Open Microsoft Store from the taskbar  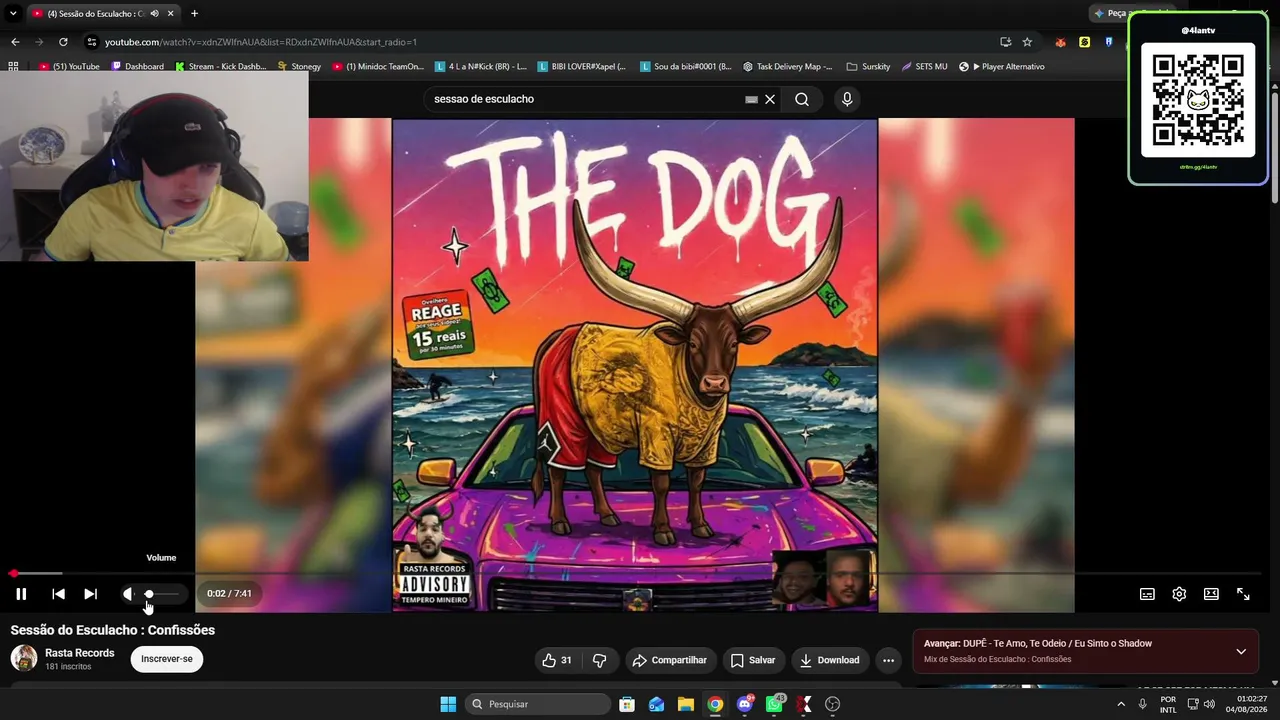tap(626, 704)
